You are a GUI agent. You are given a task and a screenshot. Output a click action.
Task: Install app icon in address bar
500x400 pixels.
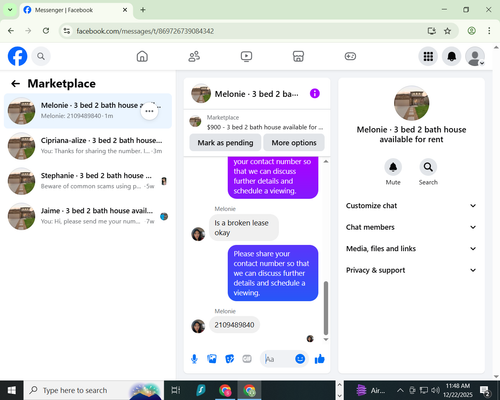click(432, 31)
